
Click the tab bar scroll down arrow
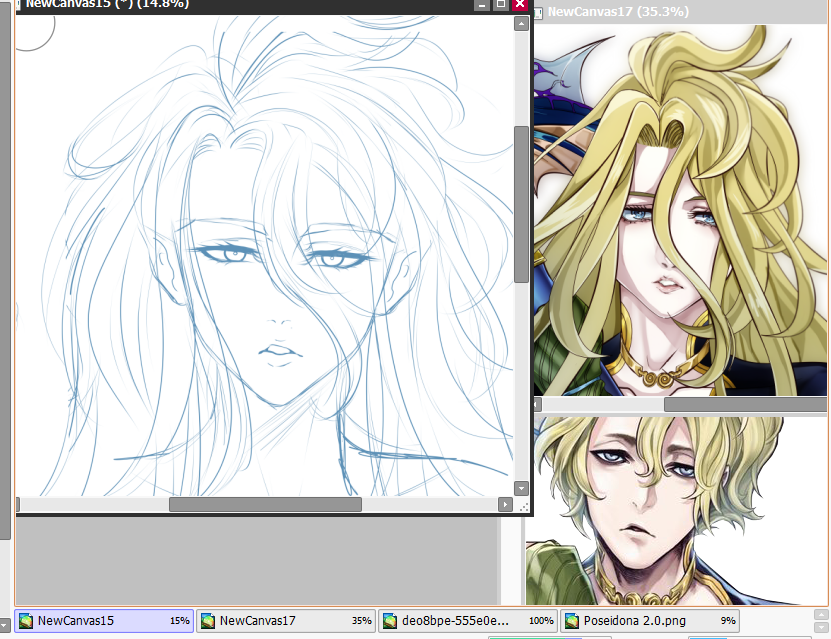click(821, 627)
